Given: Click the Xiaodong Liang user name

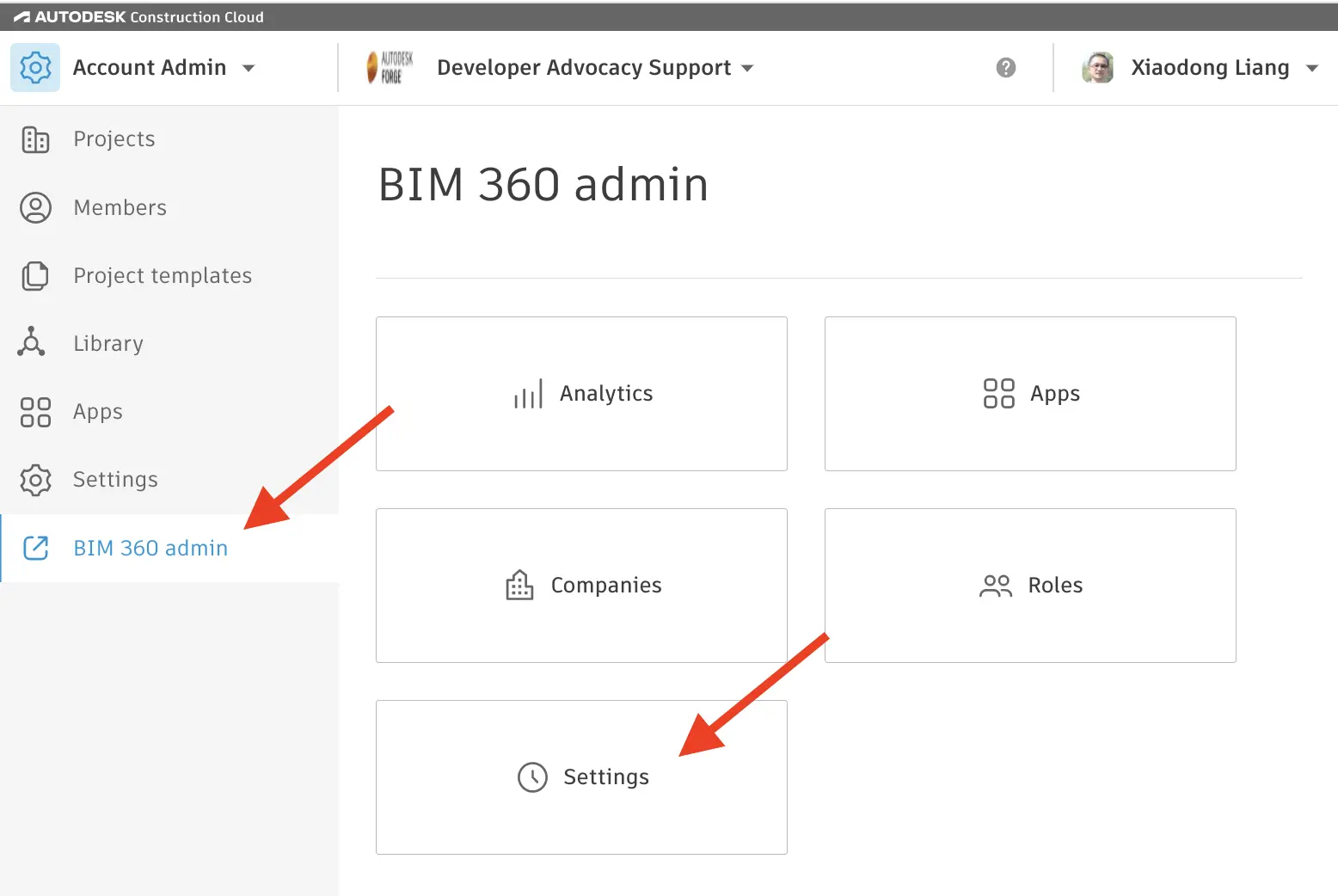Looking at the screenshot, I should (1210, 67).
